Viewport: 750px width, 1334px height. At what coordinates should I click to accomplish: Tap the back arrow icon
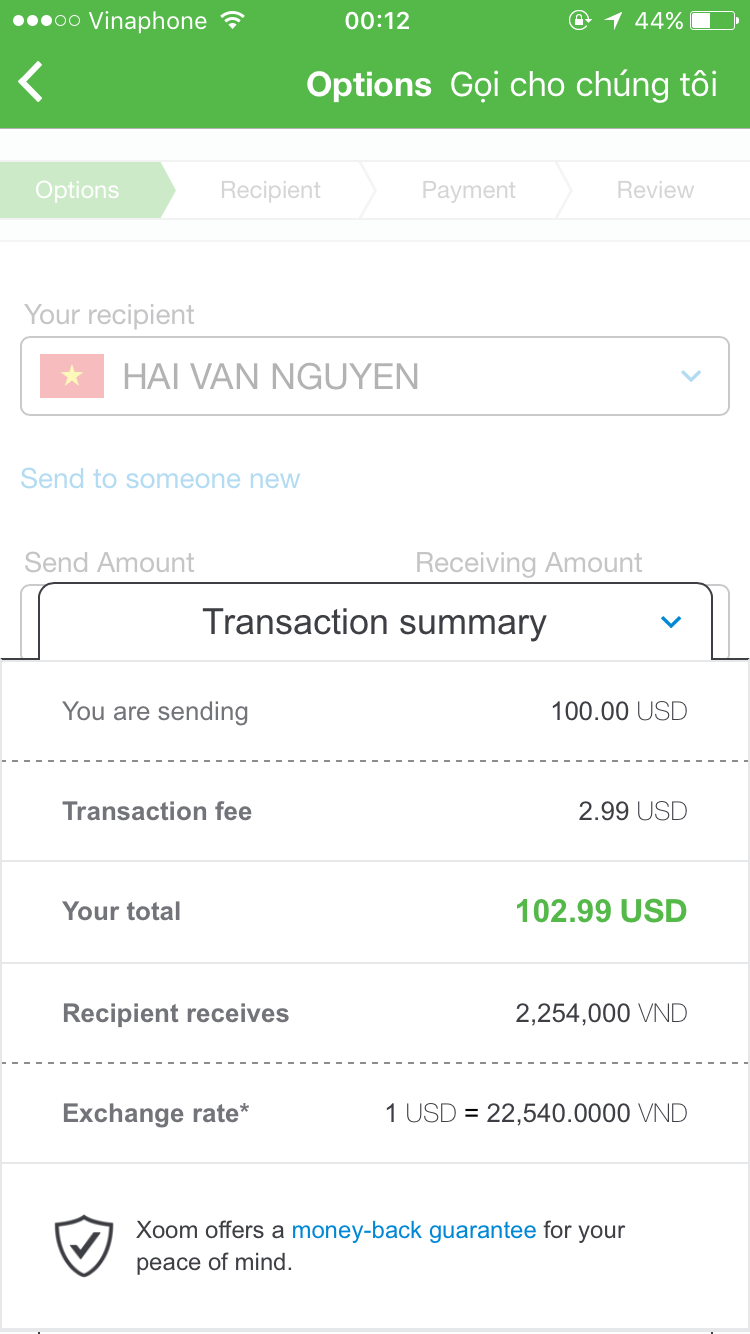[32, 83]
